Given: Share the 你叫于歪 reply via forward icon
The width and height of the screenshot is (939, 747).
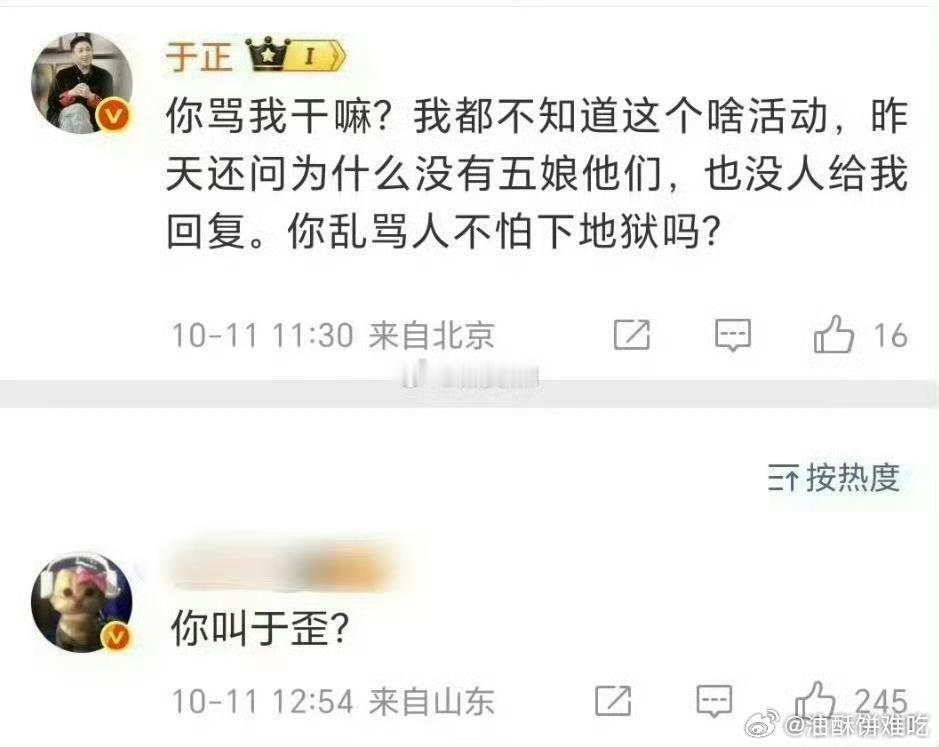Looking at the screenshot, I should [x=613, y=700].
